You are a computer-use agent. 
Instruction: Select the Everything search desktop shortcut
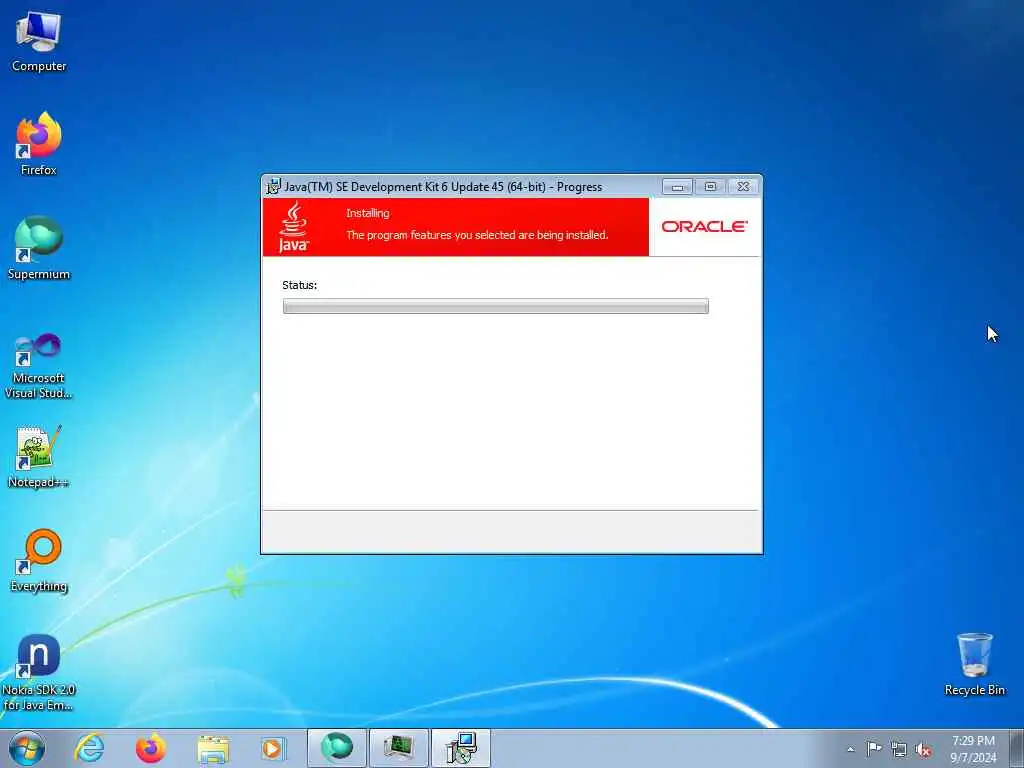click(x=39, y=560)
